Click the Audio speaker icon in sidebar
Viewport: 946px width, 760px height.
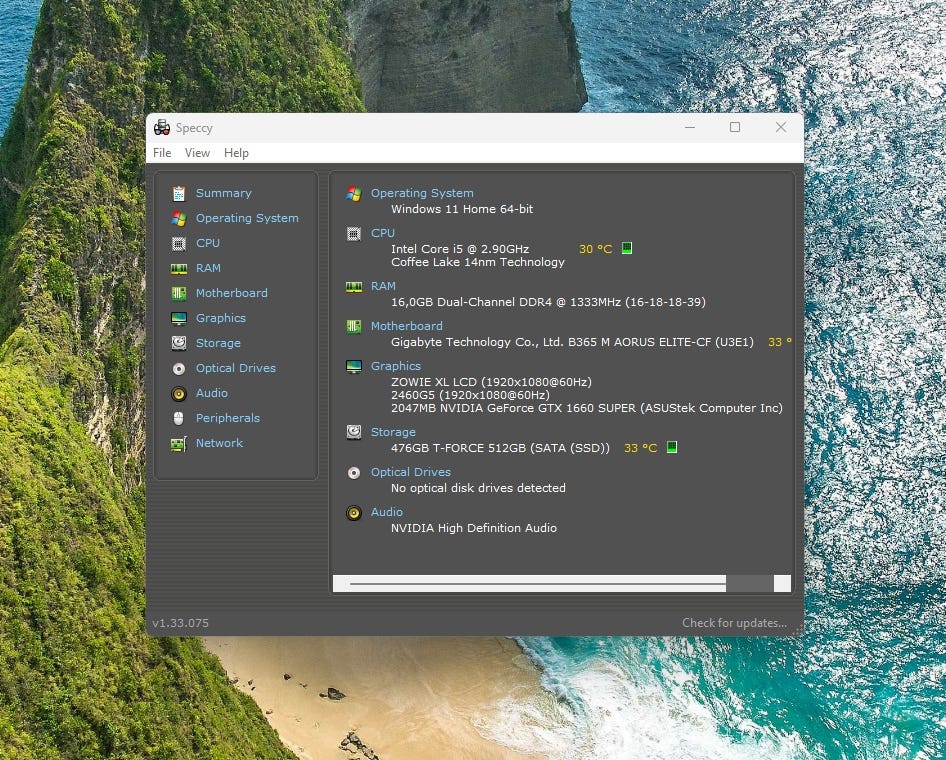179,393
